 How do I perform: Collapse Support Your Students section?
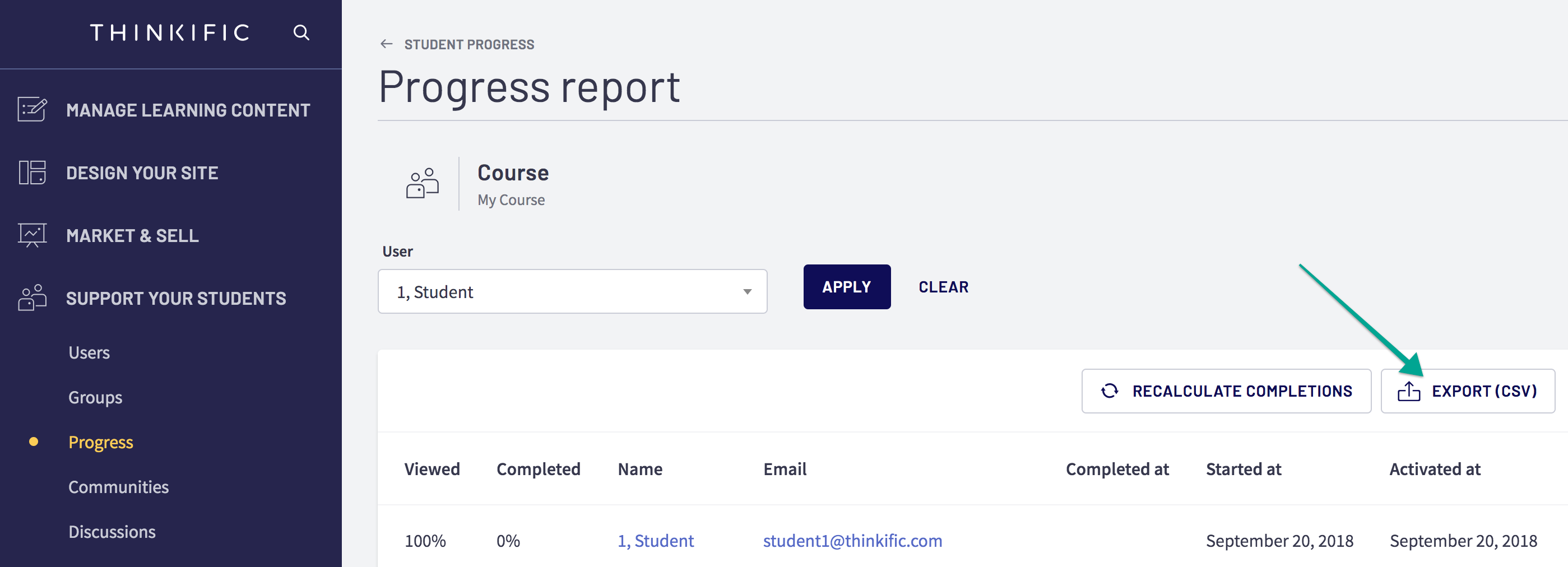click(176, 298)
